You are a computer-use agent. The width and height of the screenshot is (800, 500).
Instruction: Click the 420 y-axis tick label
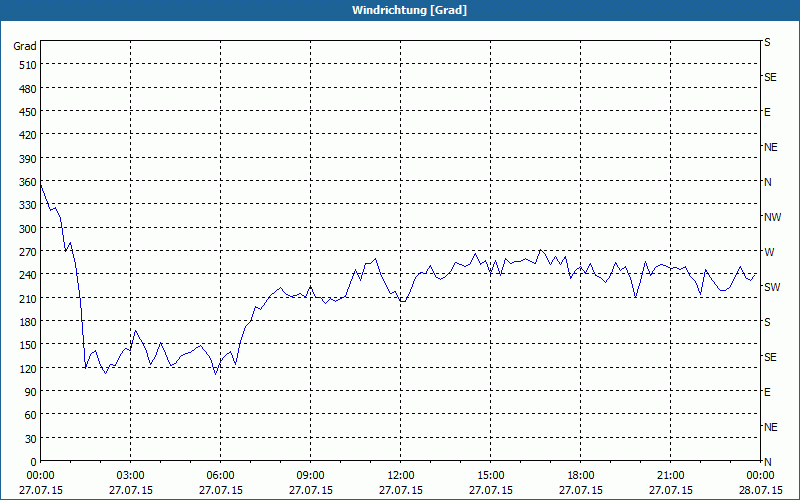click(28, 135)
